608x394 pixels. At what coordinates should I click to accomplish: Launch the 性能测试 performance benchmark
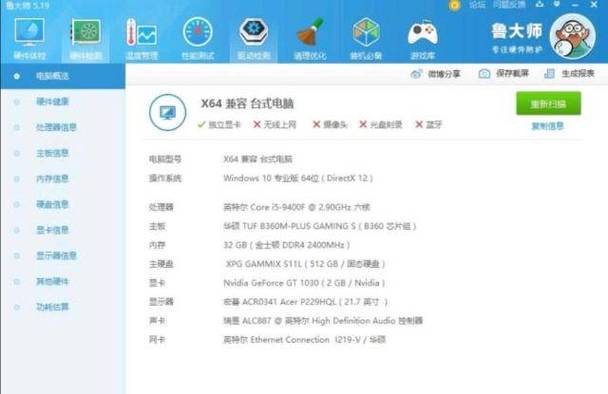(x=198, y=39)
